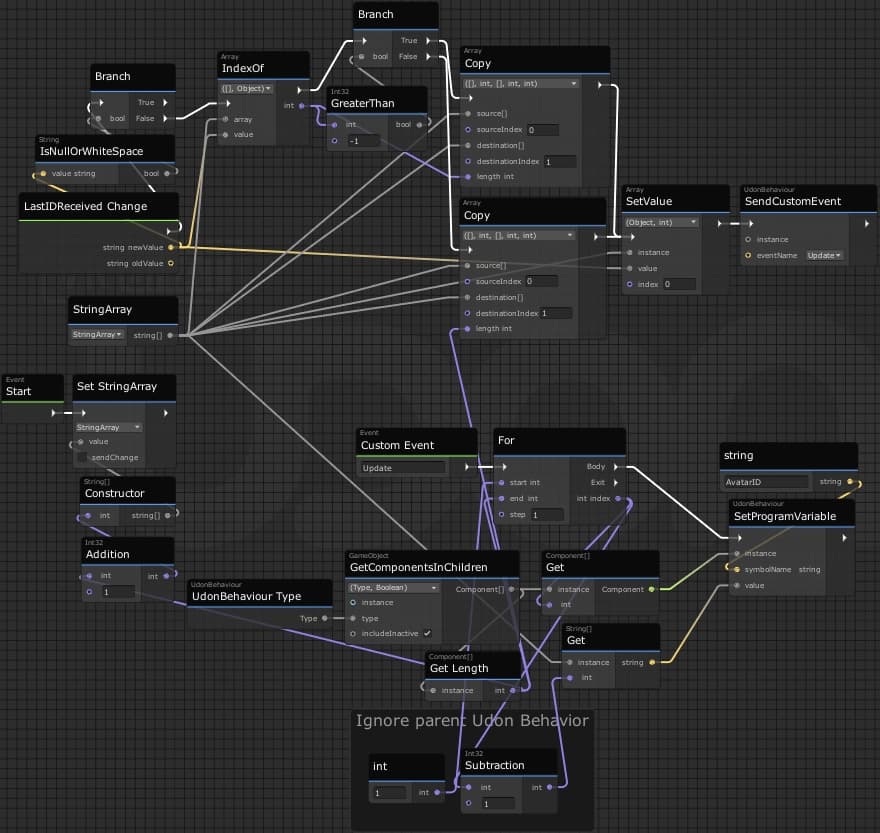The width and height of the screenshot is (880, 833).
Task: Expand the IndexOf ([], Object) overload dropdown
Action: (247, 88)
